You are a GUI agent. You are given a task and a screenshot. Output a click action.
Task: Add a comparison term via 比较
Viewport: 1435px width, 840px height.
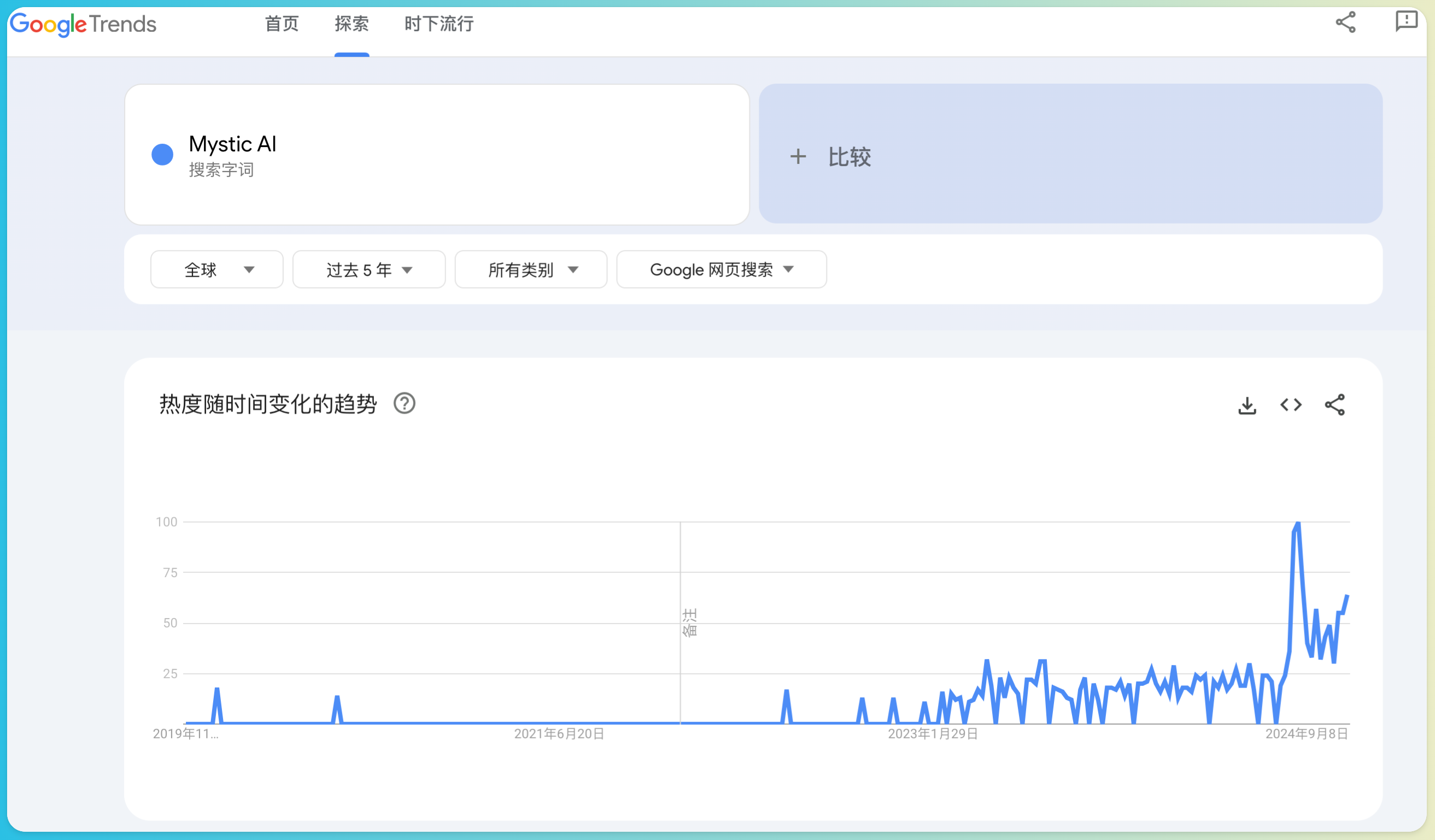coord(1070,154)
